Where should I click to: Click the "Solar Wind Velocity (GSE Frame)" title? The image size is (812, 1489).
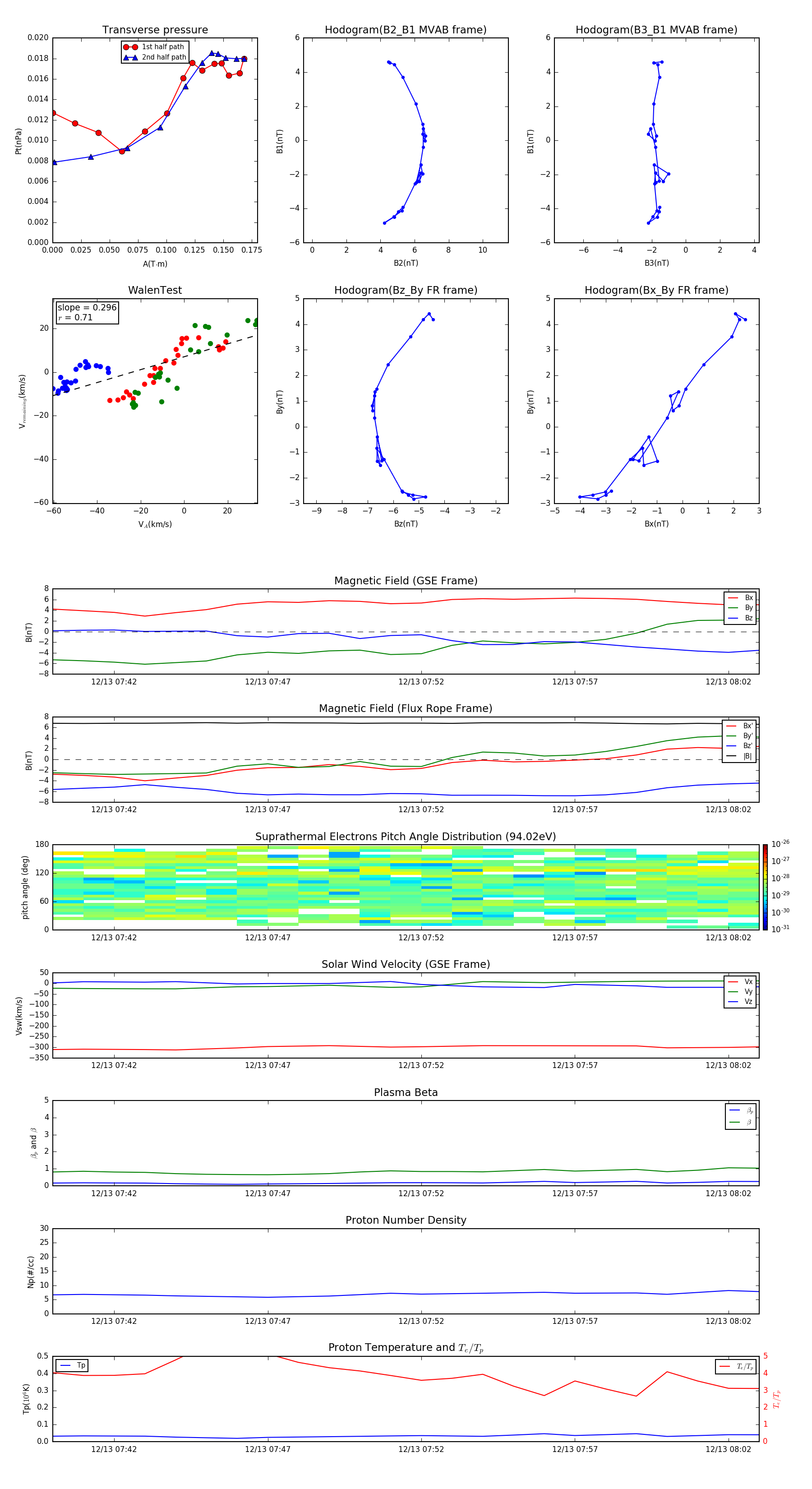tap(406, 965)
